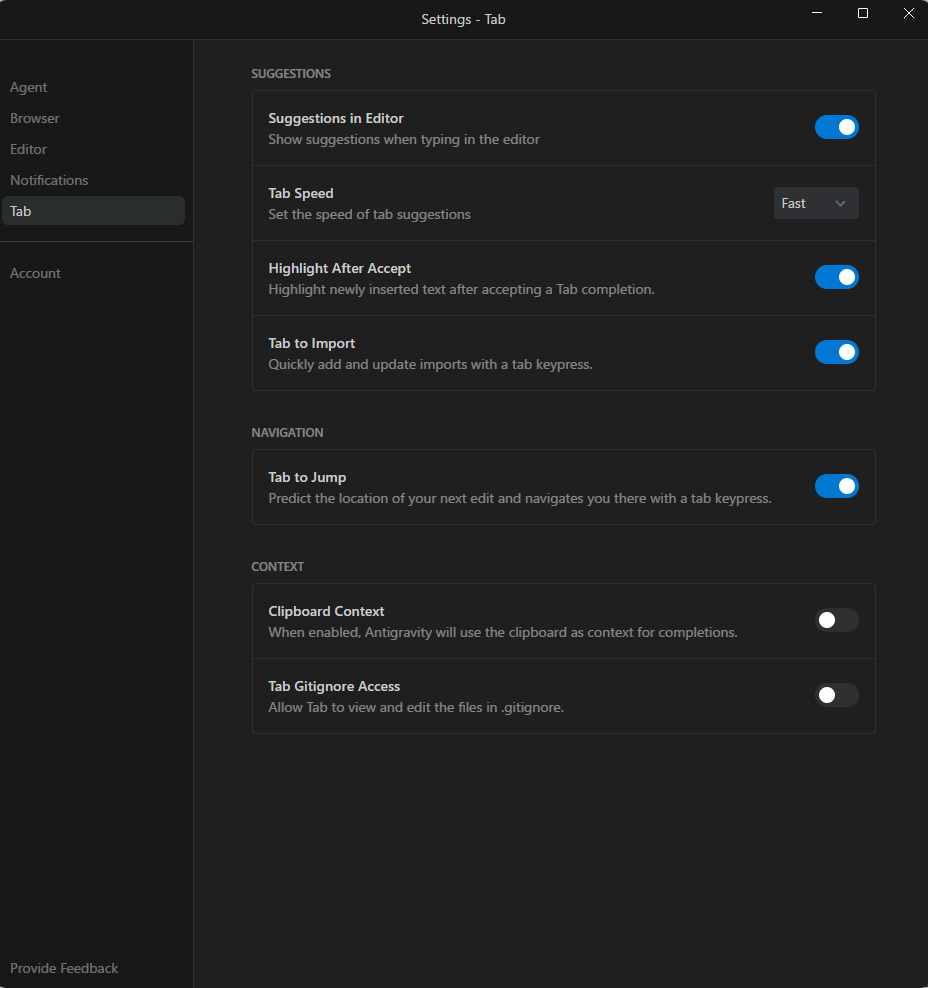Open the Account section
This screenshot has height=988, width=928.
(x=36, y=274)
